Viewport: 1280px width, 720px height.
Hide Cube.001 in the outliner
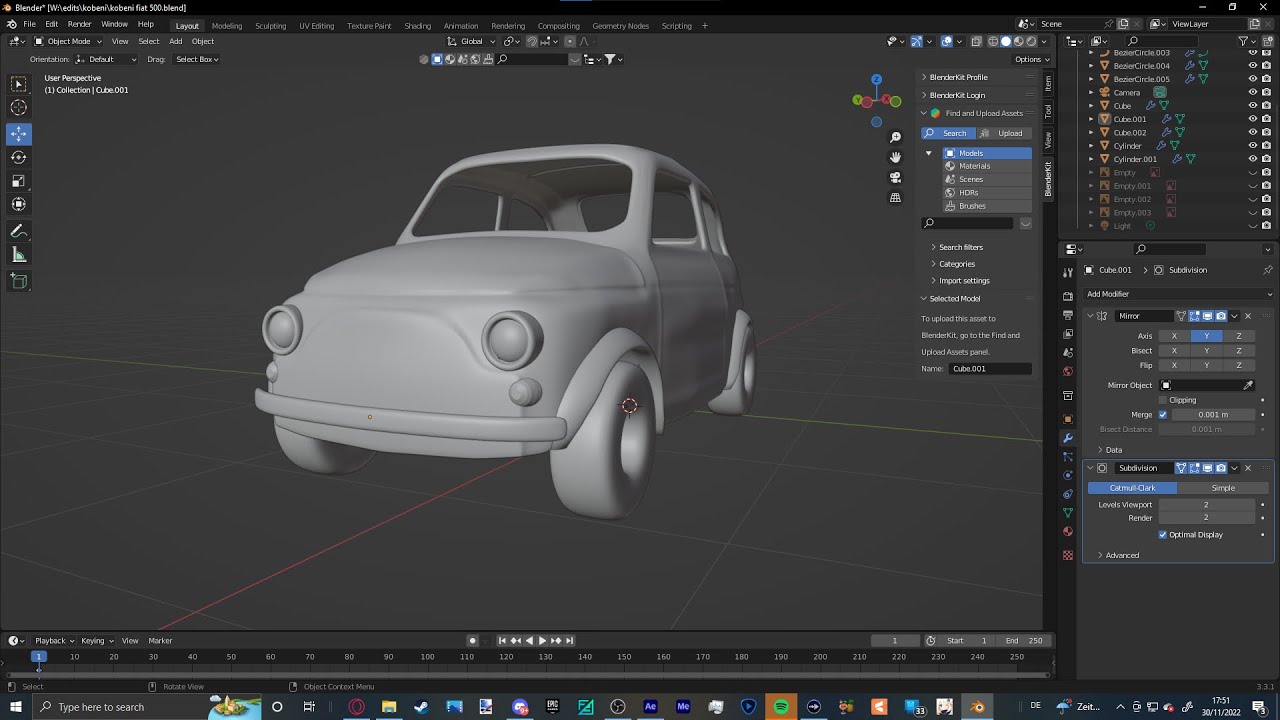(1253, 119)
